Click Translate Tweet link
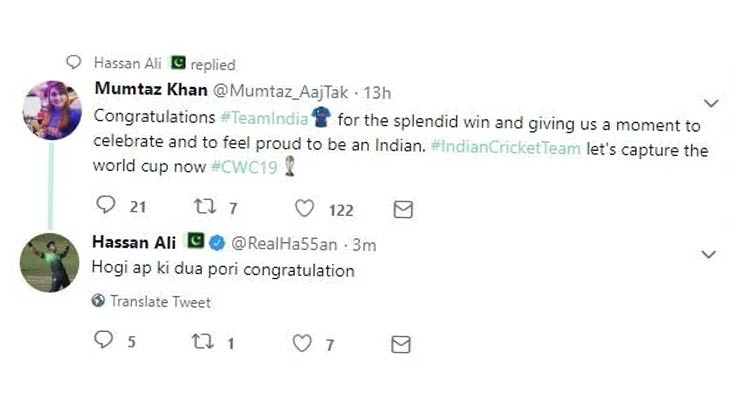This screenshot has width=750, height=420. coord(160,301)
